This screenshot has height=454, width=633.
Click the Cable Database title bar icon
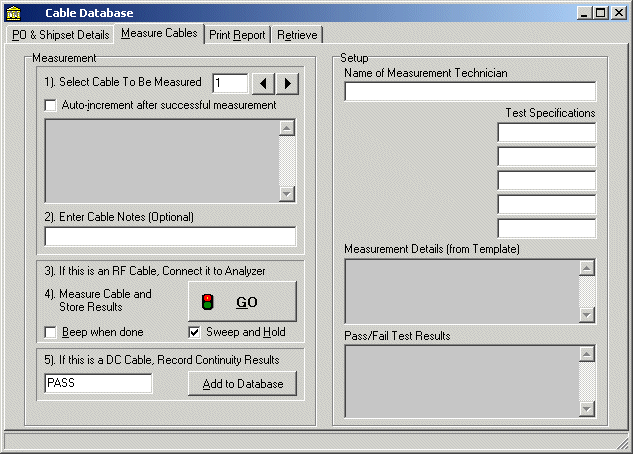(13, 12)
